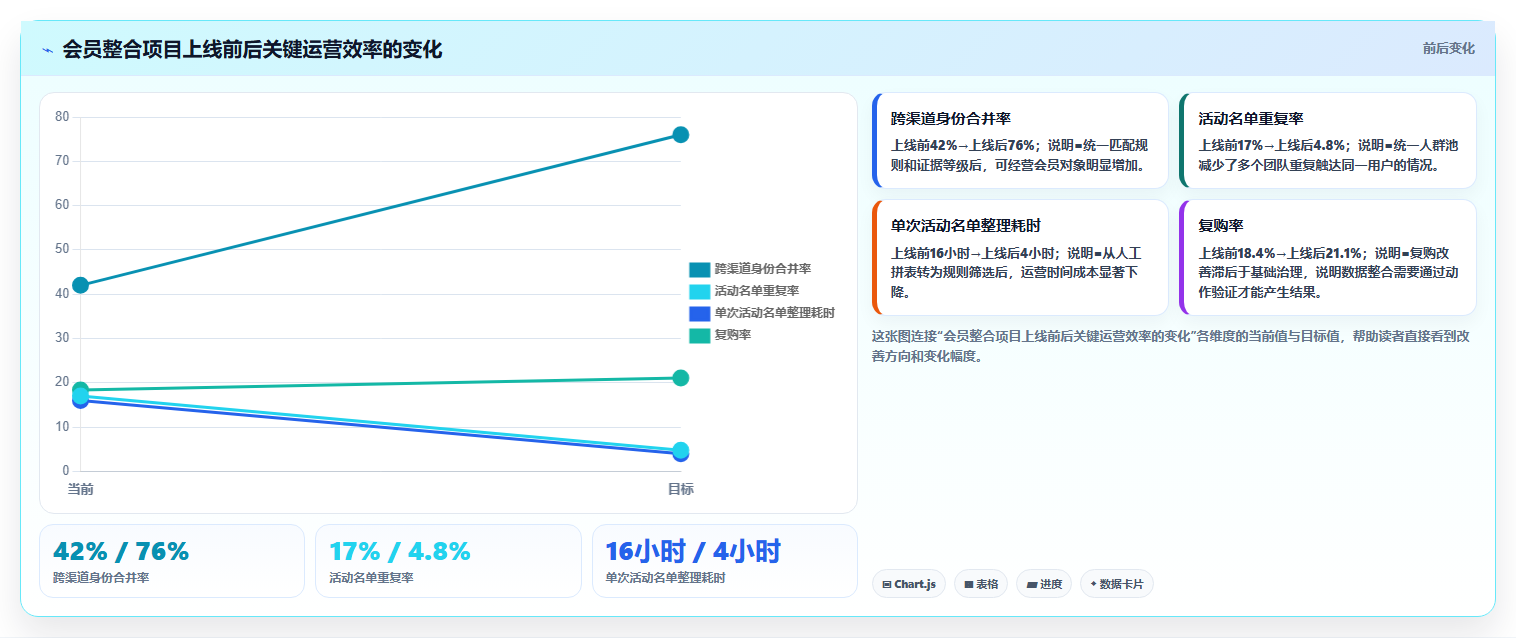The width and height of the screenshot is (1516, 638).
Task: Toggle the 复购率 legend swatch
Action: [x=699, y=335]
